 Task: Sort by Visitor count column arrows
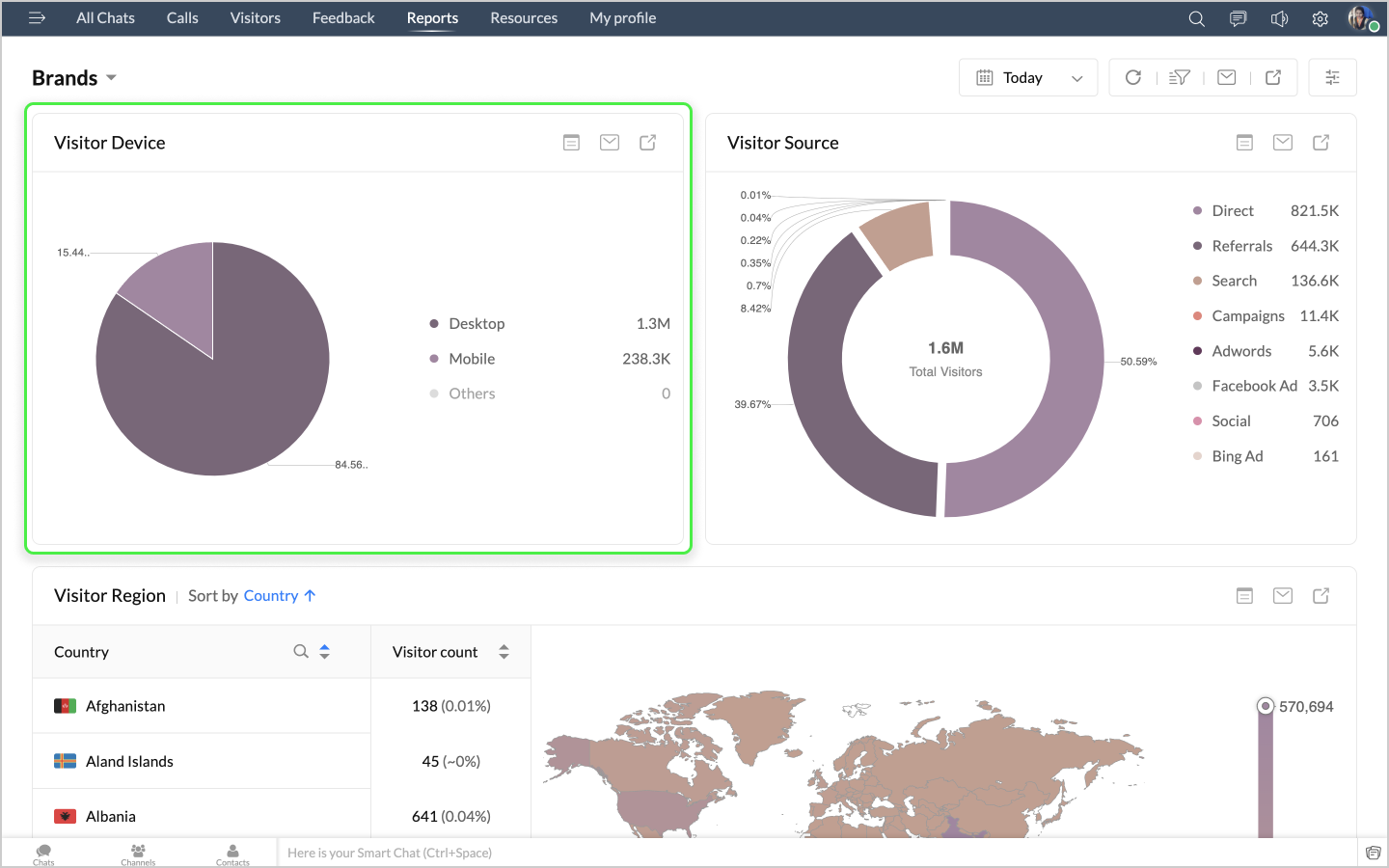504,652
